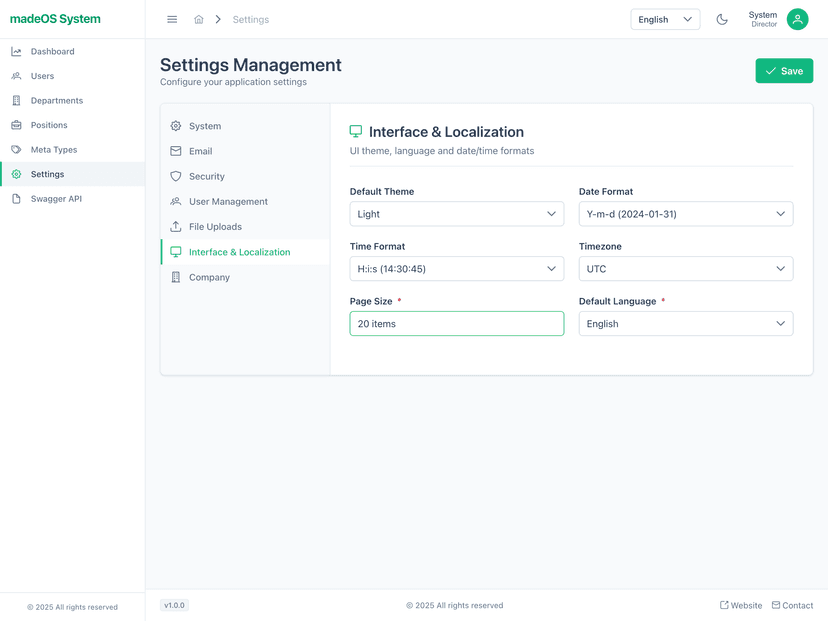Open Meta Types page
This screenshot has height=621, width=828.
point(72,149)
